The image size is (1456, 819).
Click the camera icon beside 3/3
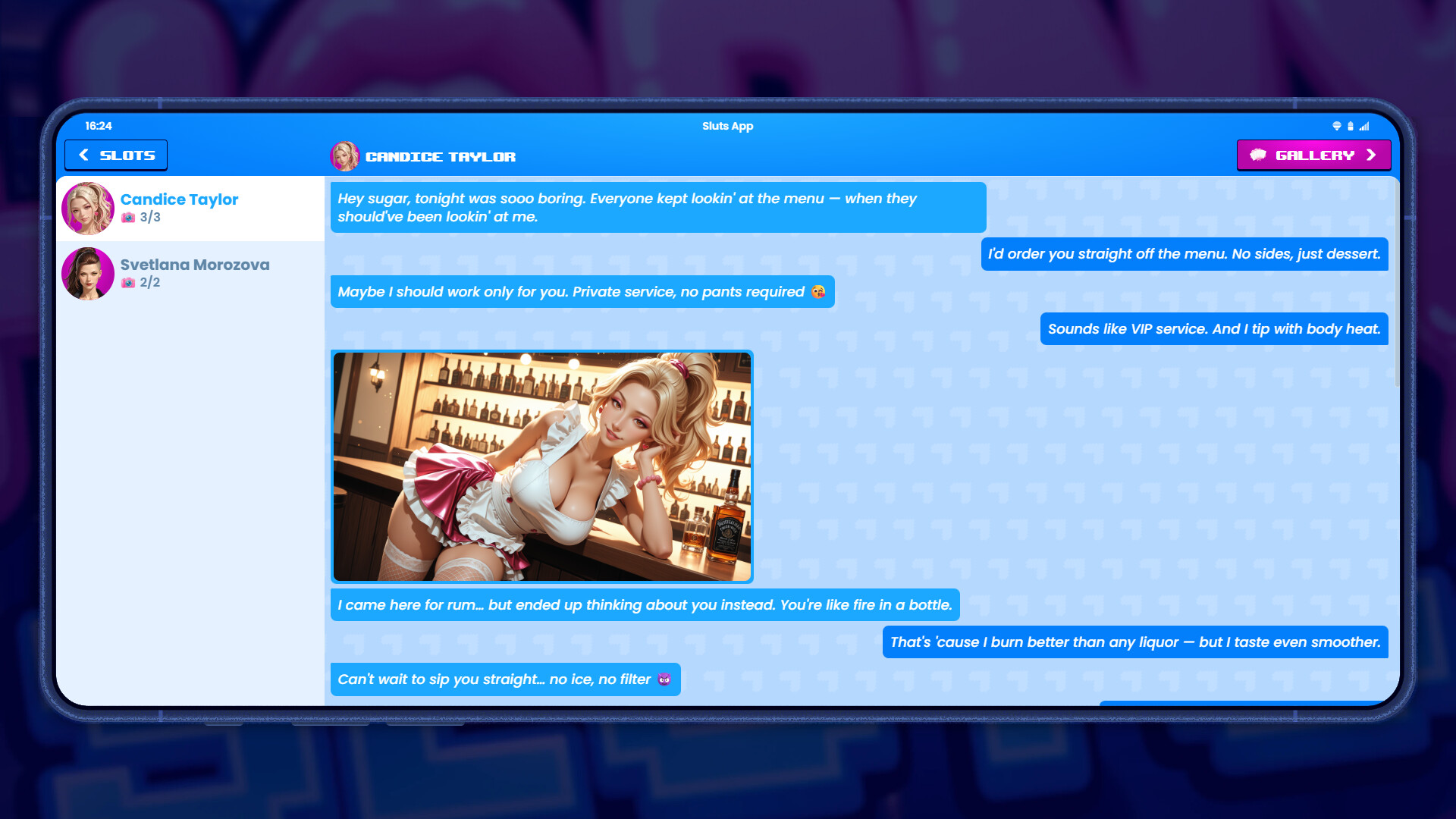128,218
